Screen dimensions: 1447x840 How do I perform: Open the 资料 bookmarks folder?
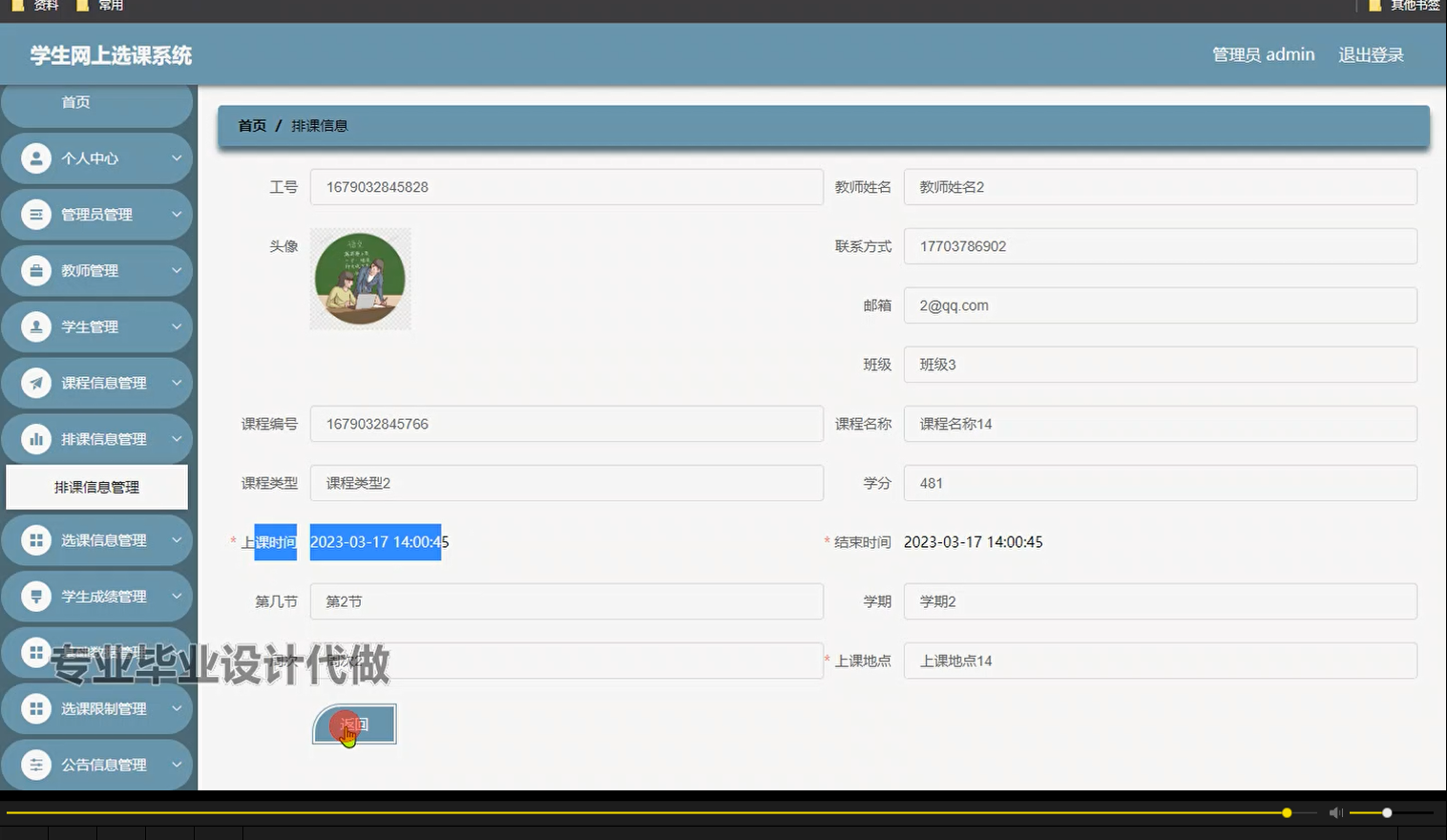(40, 6)
